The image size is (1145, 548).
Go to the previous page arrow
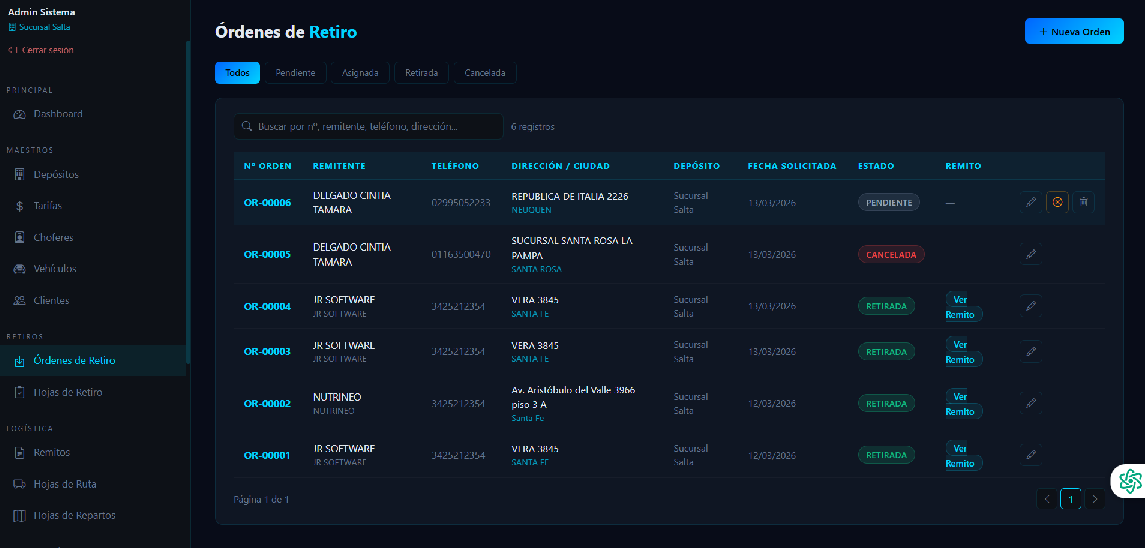1047,499
